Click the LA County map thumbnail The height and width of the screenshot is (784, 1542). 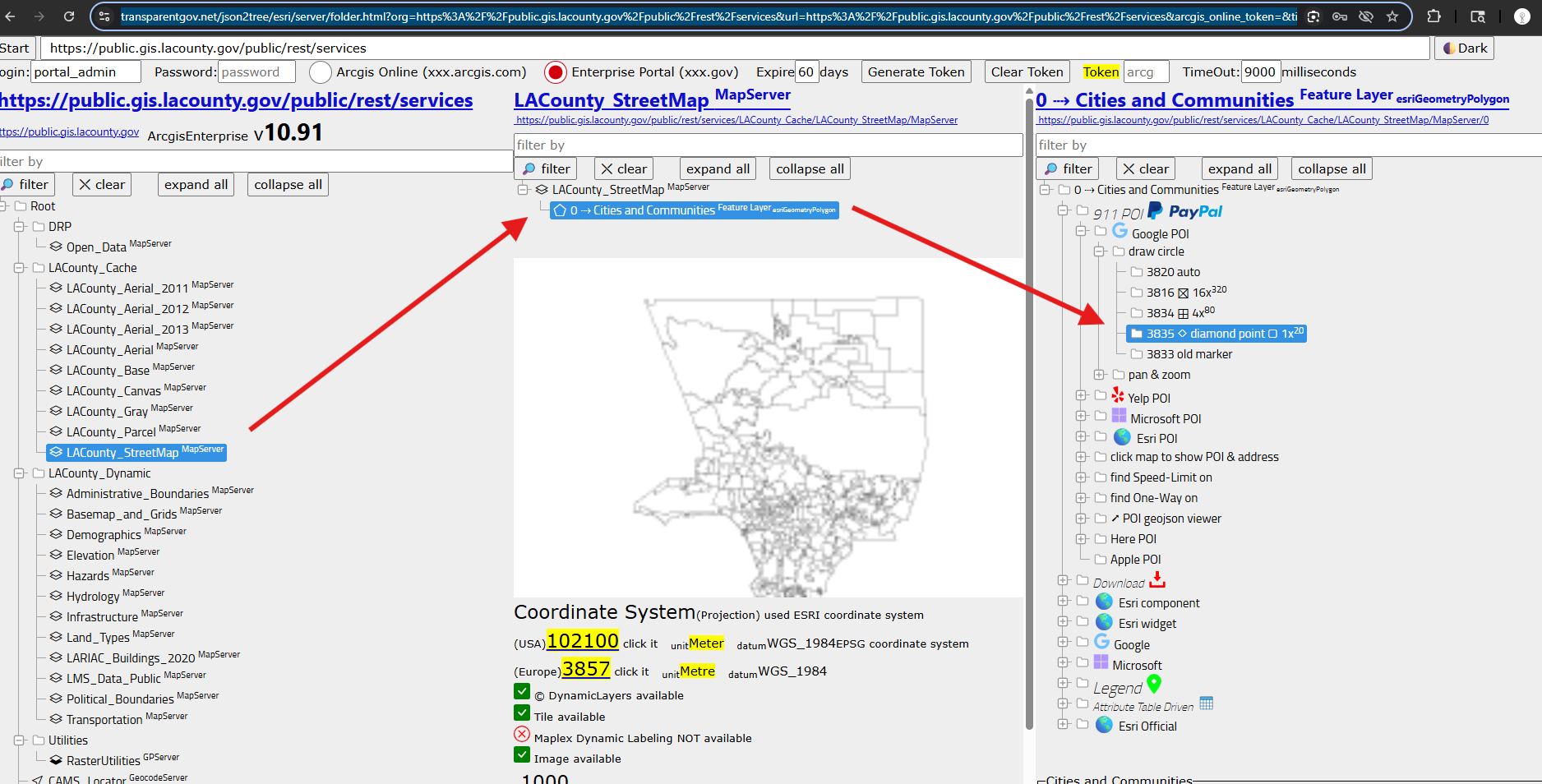[768, 428]
